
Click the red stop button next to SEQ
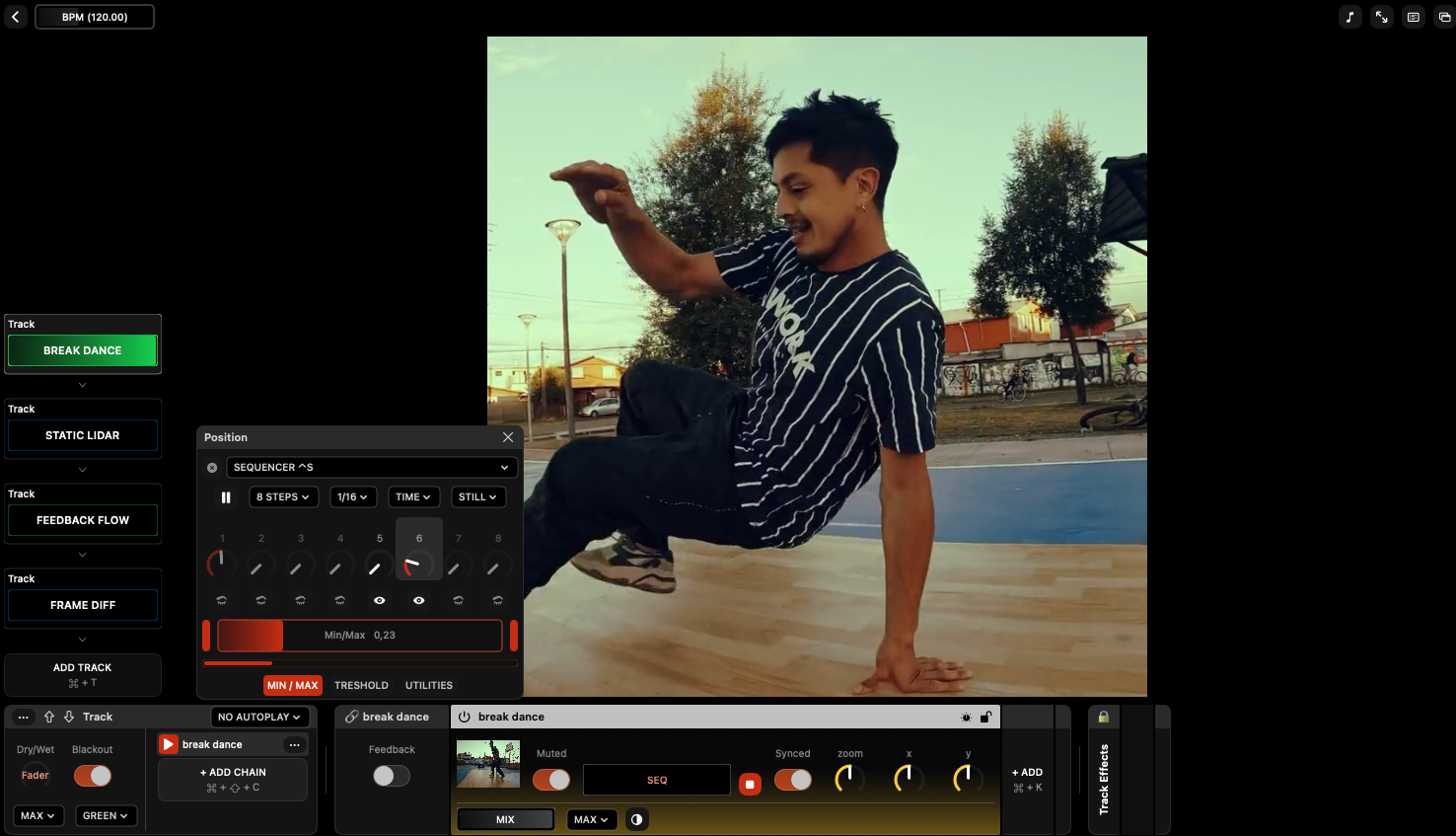tap(750, 784)
